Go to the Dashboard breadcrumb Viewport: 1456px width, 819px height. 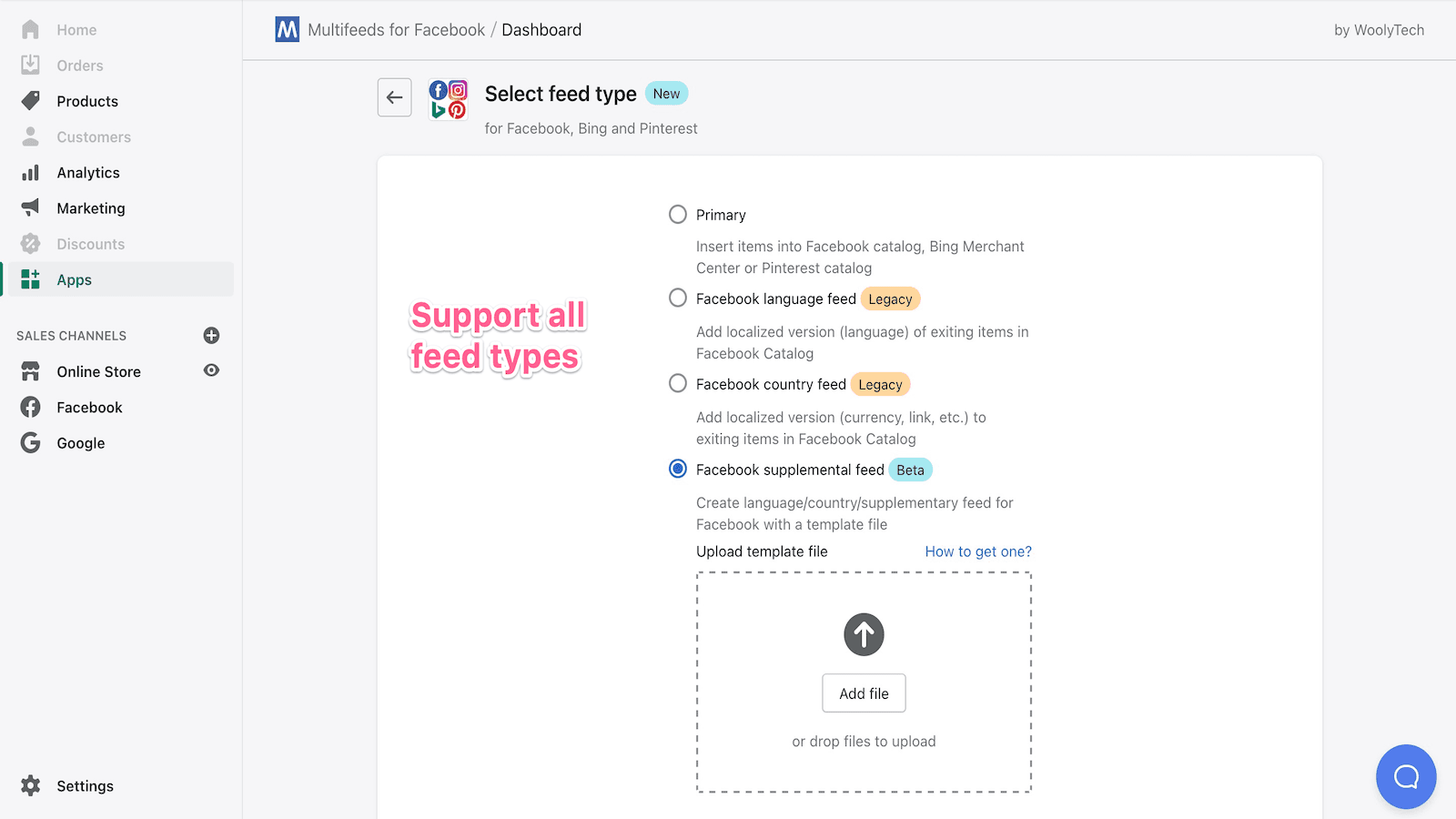pos(541,29)
